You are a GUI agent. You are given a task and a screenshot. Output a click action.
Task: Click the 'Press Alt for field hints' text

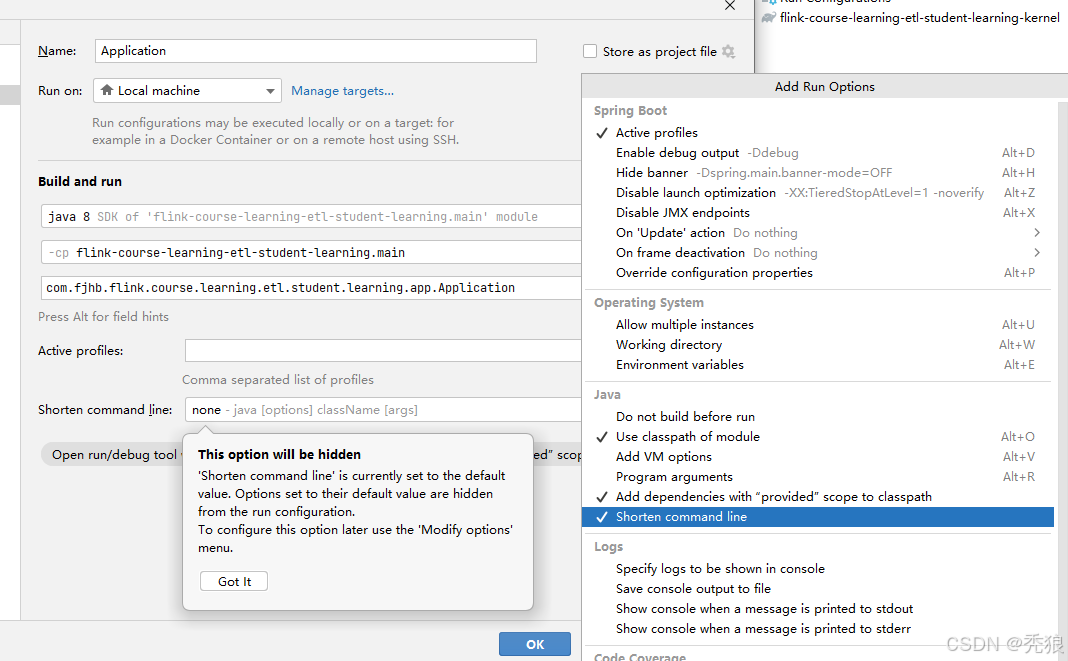click(x=104, y=317)
